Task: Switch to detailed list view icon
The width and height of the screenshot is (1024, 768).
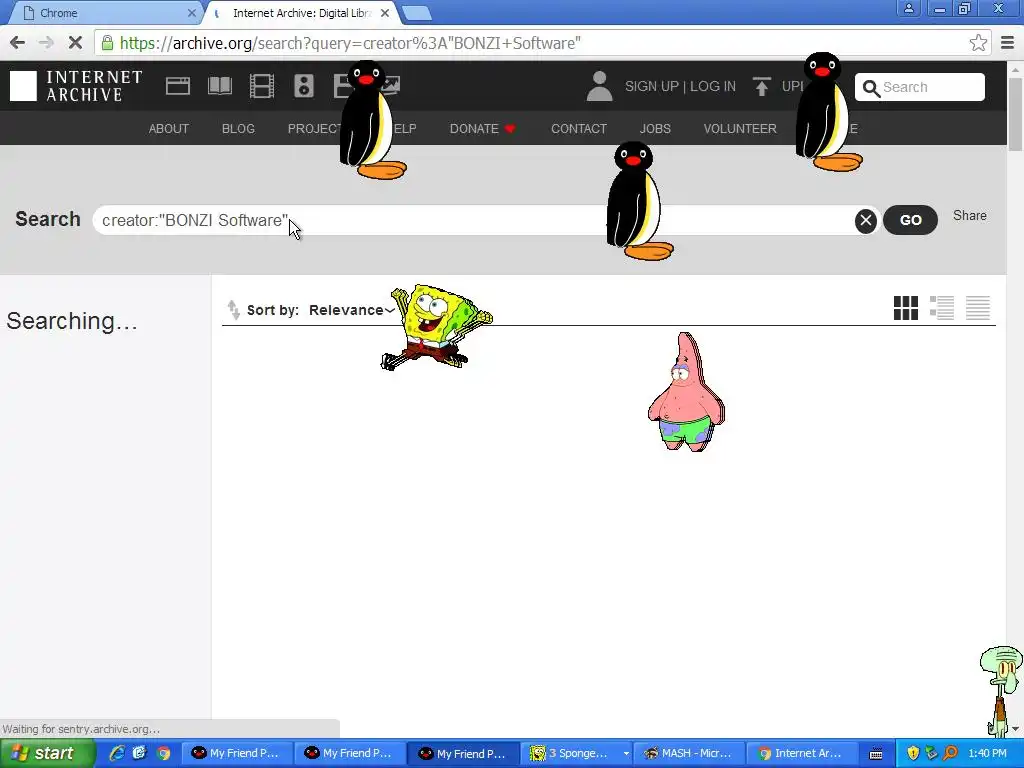Action: coord(942,308)
